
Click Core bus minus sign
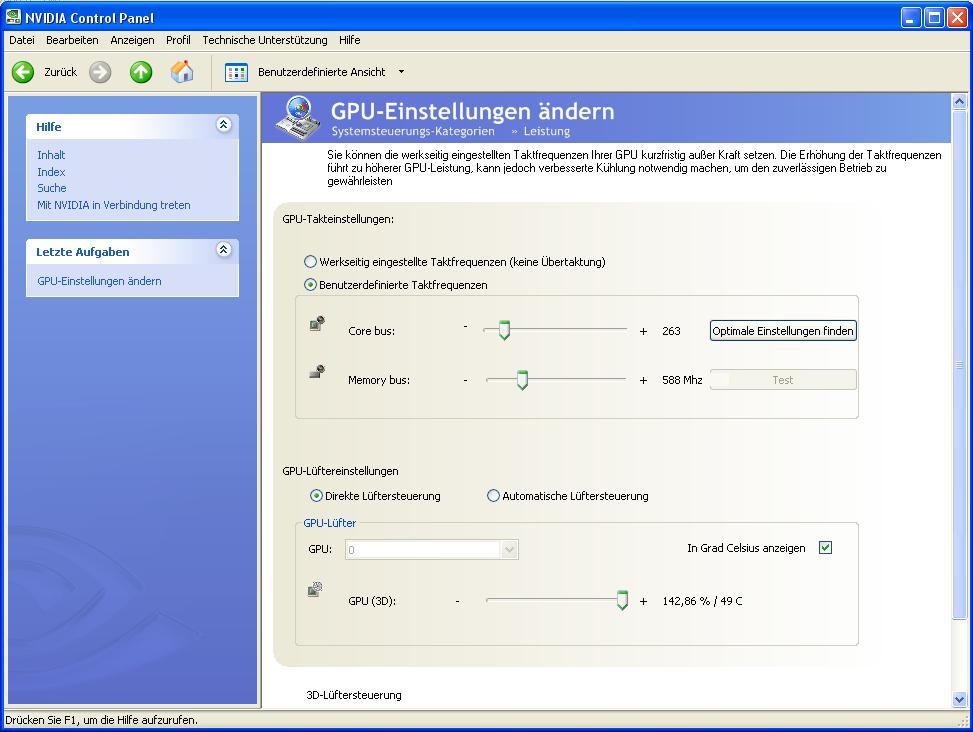(465, 327)
